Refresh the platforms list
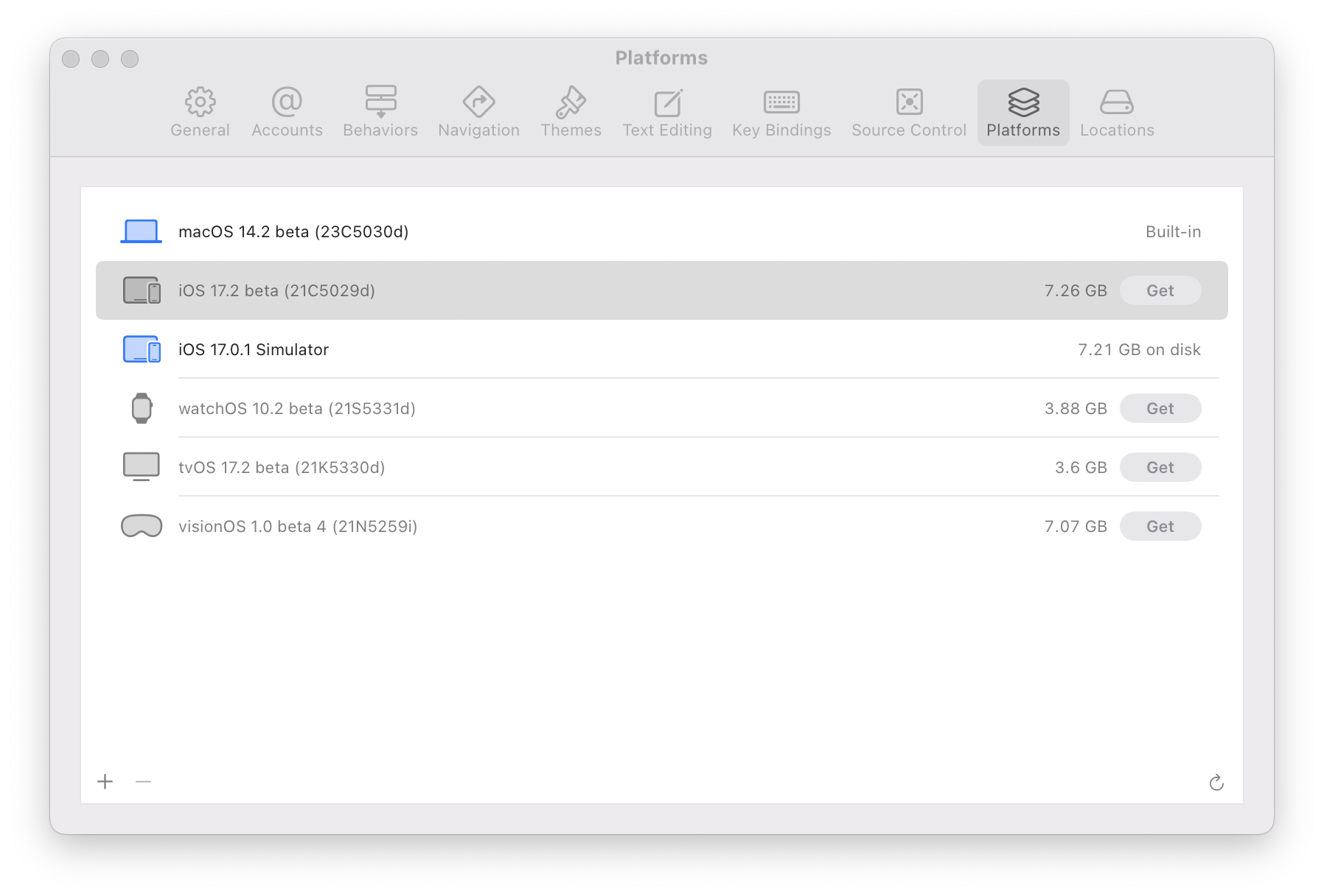The image size is (1324, 896). click(1216, 783)
